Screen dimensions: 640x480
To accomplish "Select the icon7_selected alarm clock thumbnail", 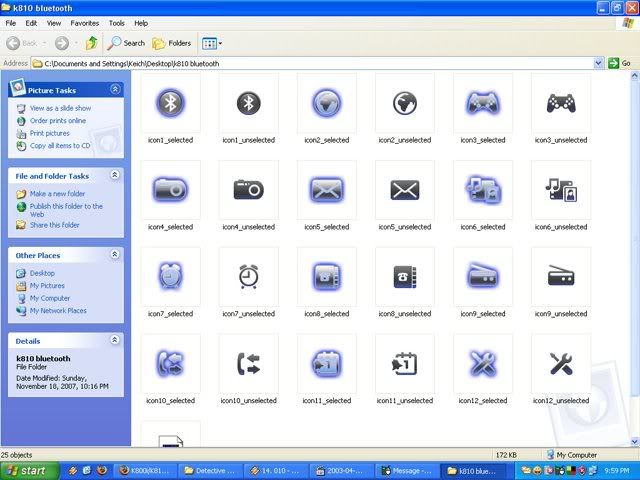I will click(171, 277).
